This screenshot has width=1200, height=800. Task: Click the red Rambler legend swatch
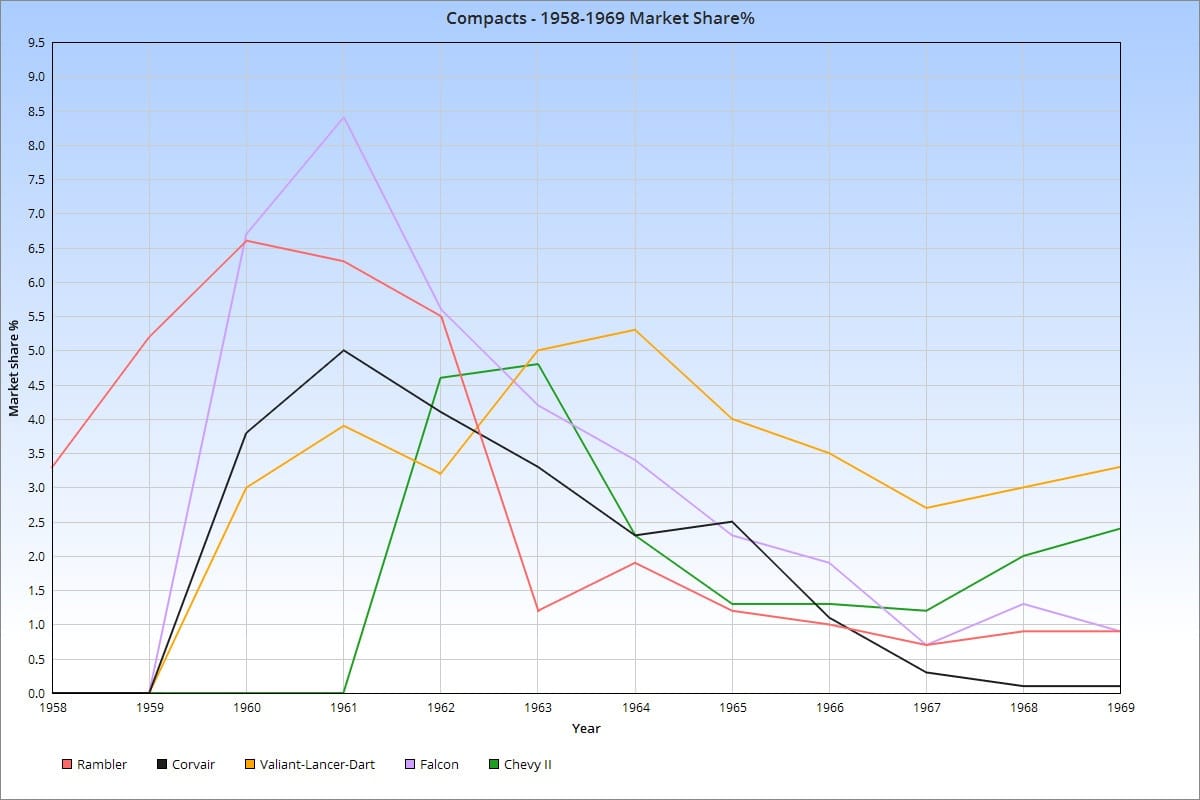tap(67, 765)
